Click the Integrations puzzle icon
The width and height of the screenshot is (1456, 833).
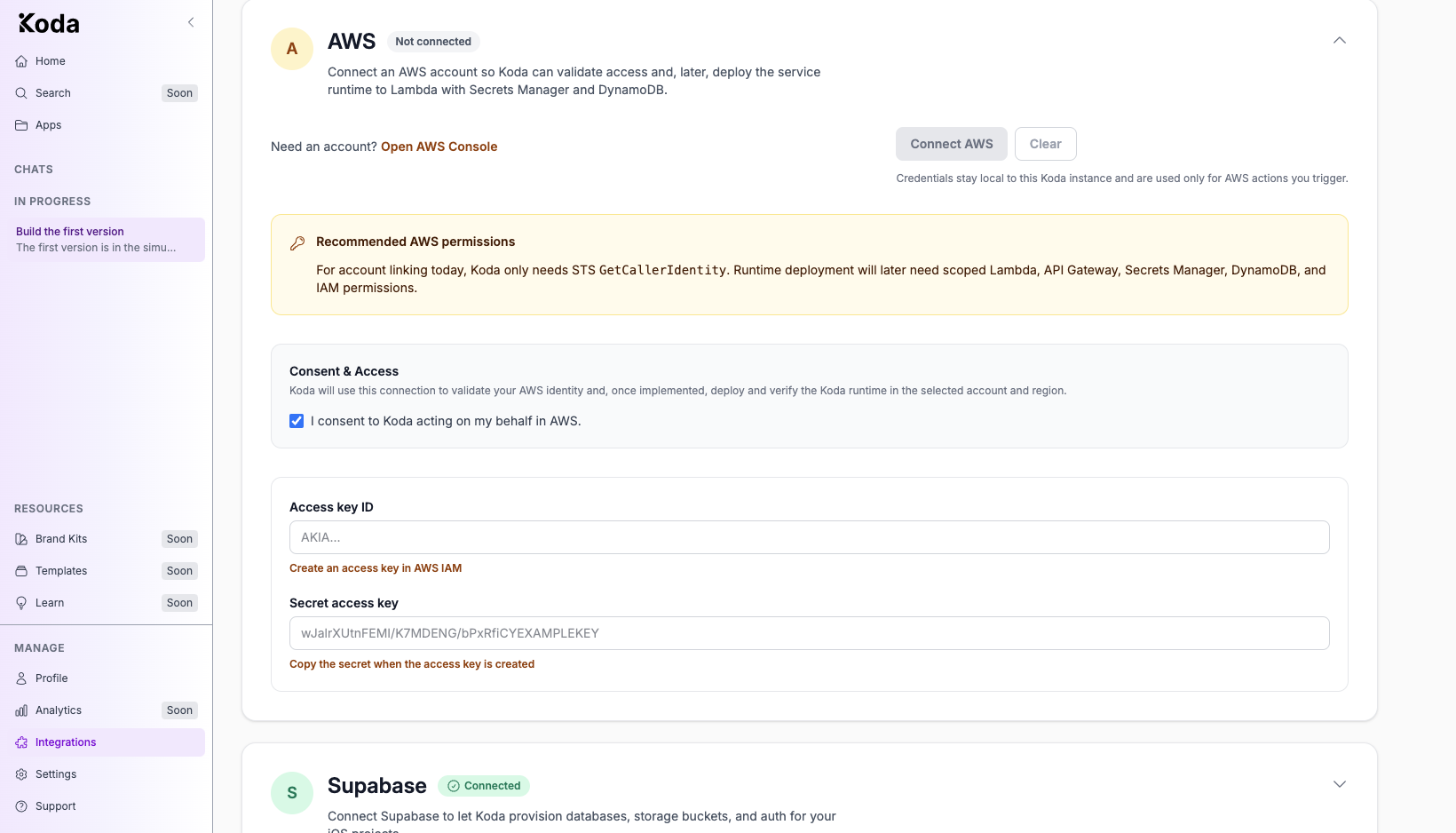click(x=21, y=742)
